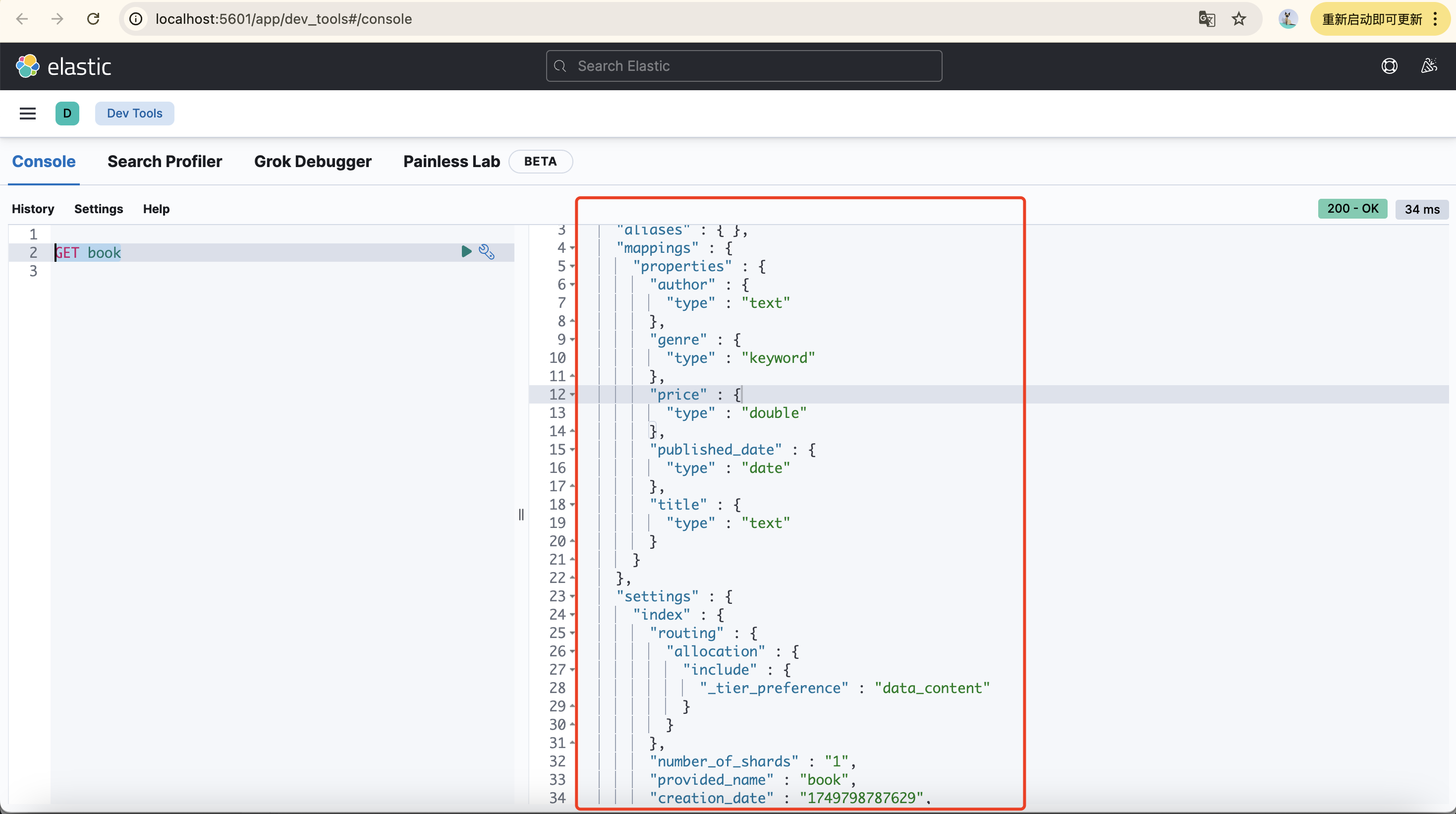
Task: Open console History
Action: point(33,209)
